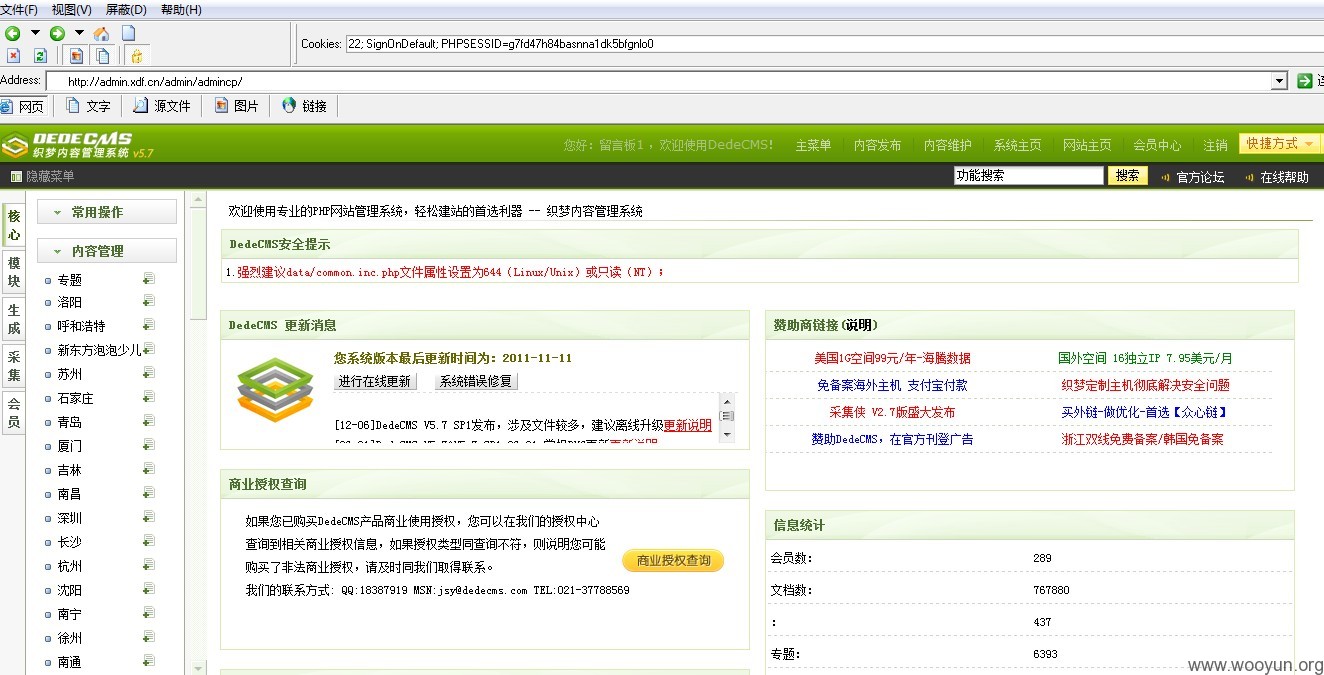
Task: Open the 文件(F) menu
Action: pyautogui.click(x=19, y=10)
